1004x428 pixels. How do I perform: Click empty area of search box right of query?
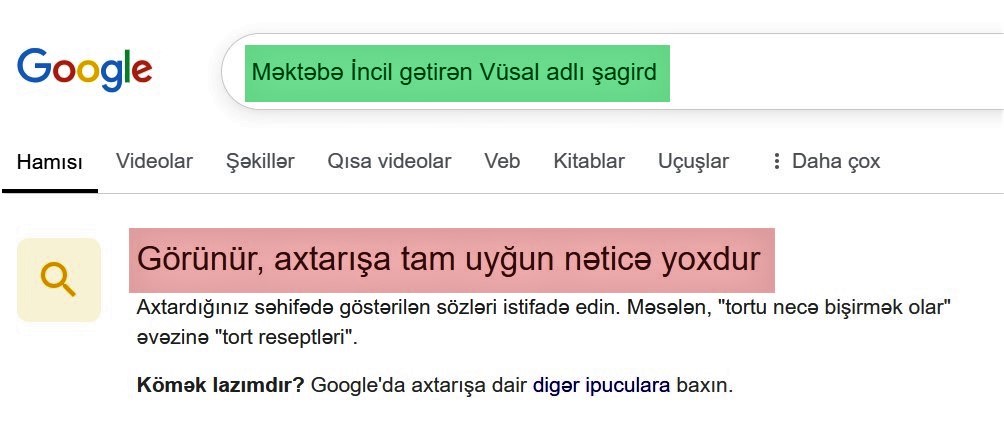[x=830, y=73]
